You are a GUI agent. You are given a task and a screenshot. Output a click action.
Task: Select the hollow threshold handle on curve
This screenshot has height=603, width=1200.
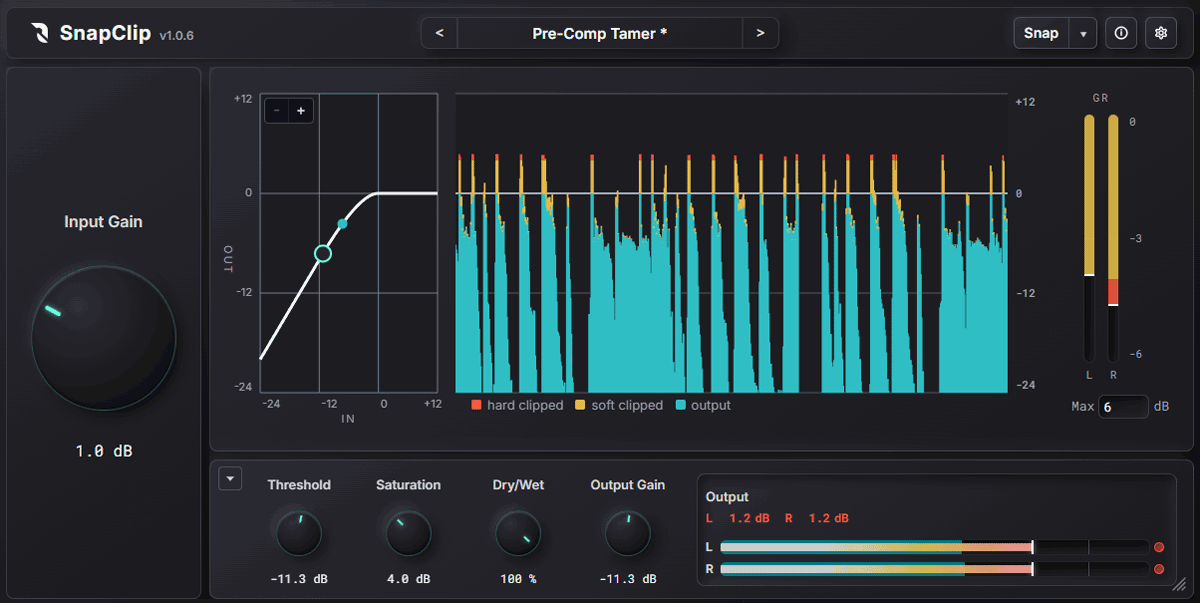[322, 253]
